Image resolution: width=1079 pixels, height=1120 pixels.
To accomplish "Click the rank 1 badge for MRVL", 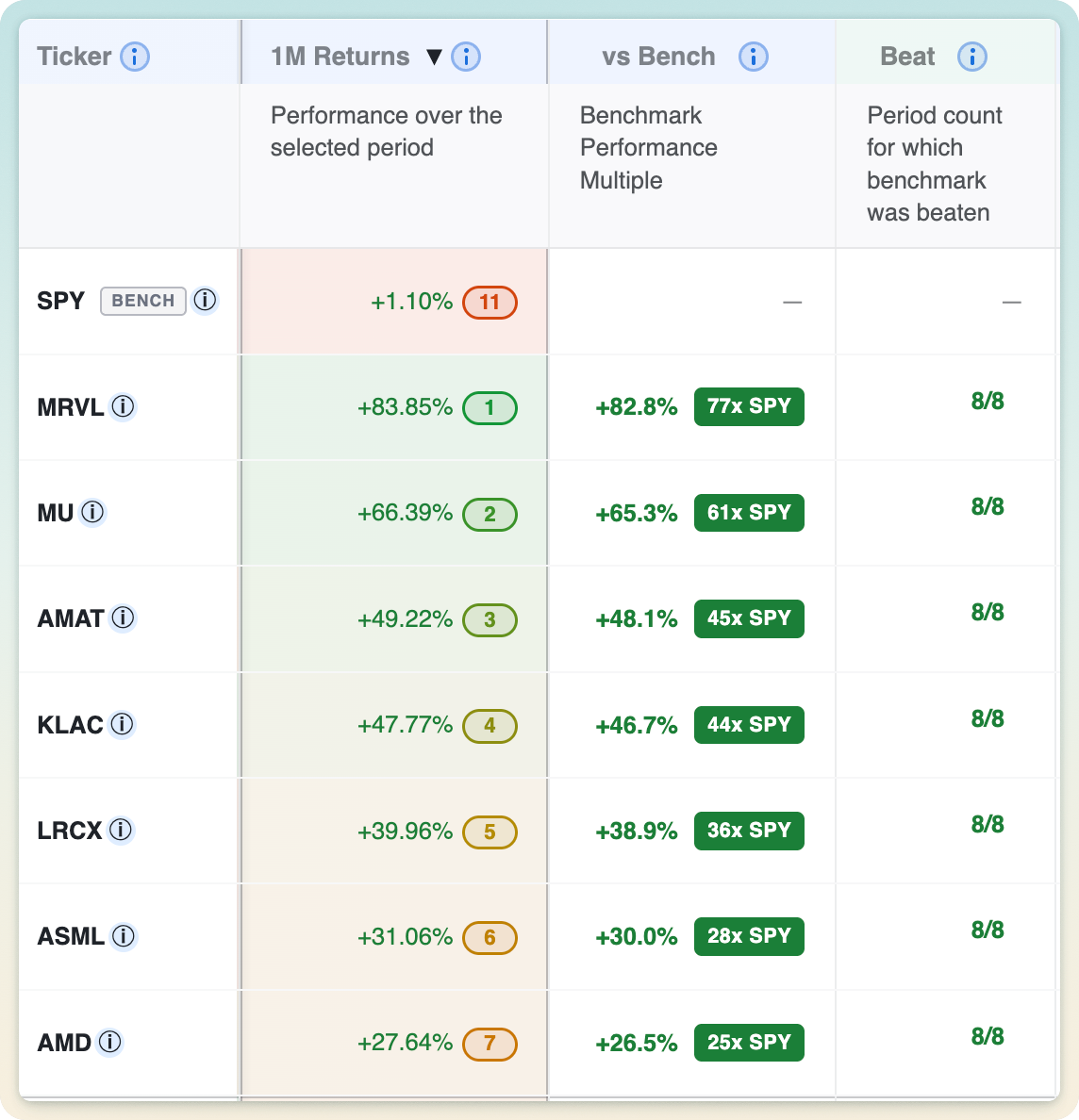I will point(490,408).
